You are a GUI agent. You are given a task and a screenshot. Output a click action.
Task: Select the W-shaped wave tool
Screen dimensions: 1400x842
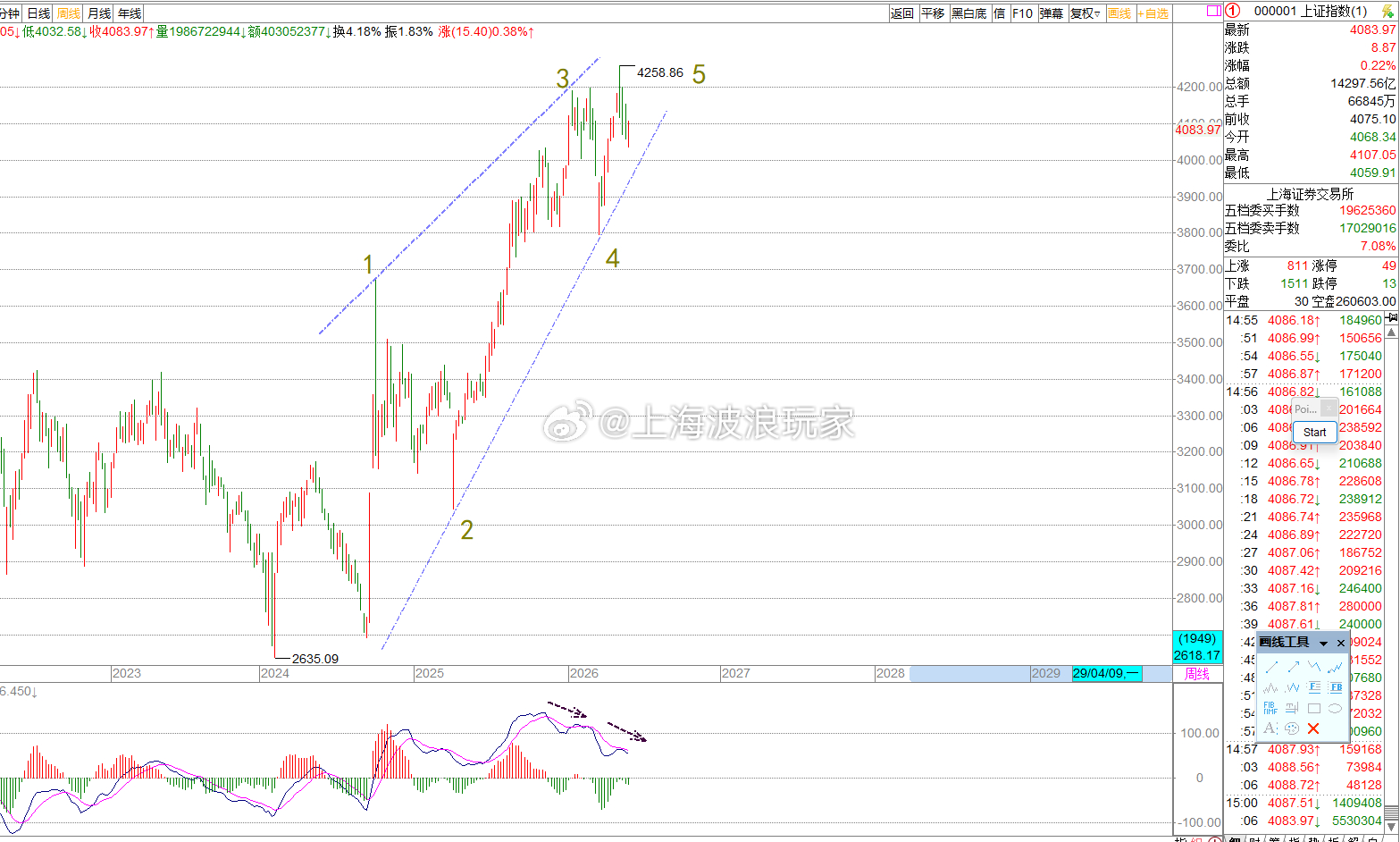tap(1293, 687)
